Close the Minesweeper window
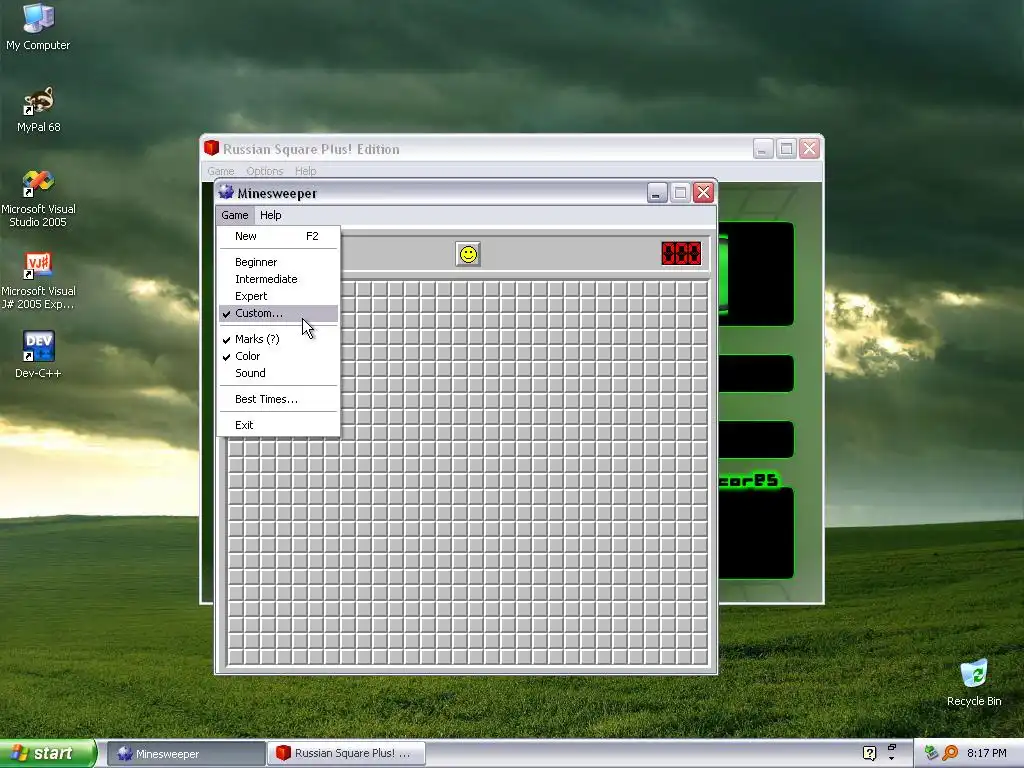This screenshot has width=1024, height=768. pos(703,193)
